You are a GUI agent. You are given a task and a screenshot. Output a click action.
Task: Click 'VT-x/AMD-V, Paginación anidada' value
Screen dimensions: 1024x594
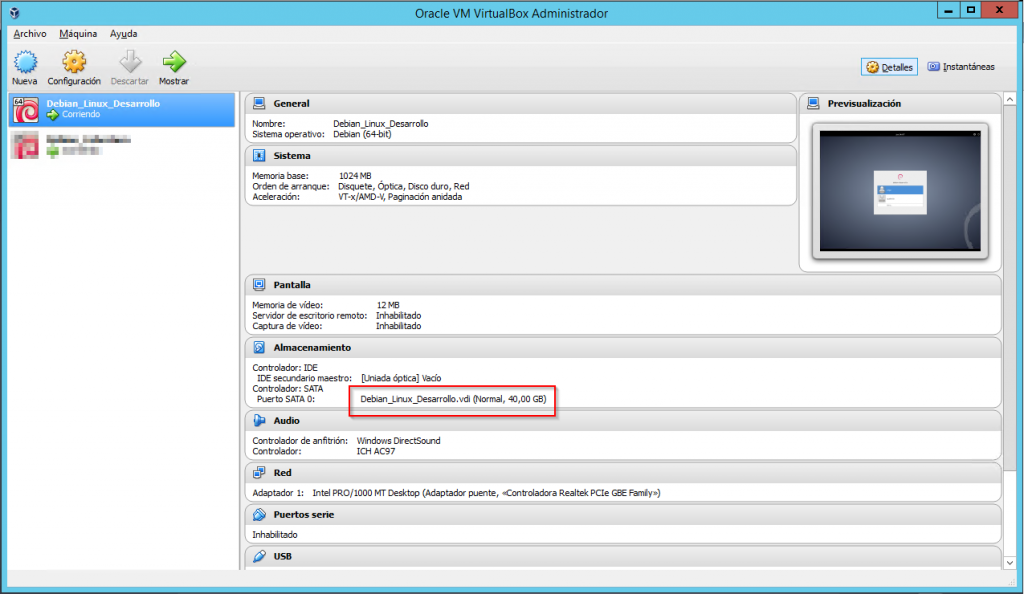tap(400, 196)
